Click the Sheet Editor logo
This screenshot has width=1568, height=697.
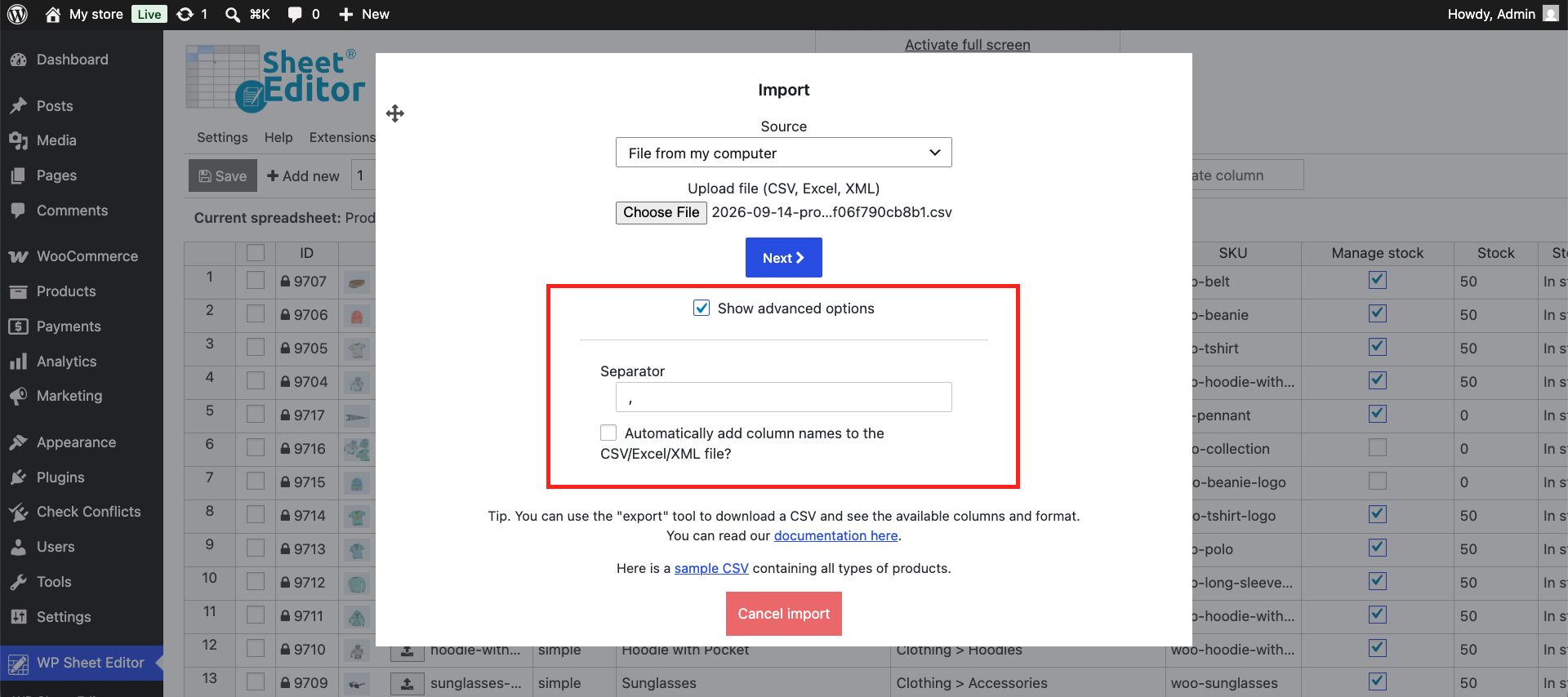click(276, 78)
